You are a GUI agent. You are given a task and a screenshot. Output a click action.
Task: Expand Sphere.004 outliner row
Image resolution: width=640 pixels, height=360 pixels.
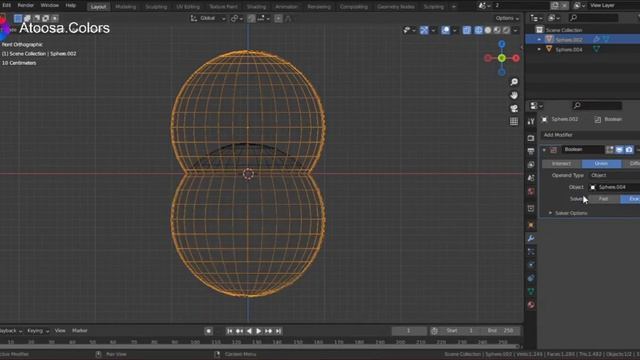click(539, 49)
